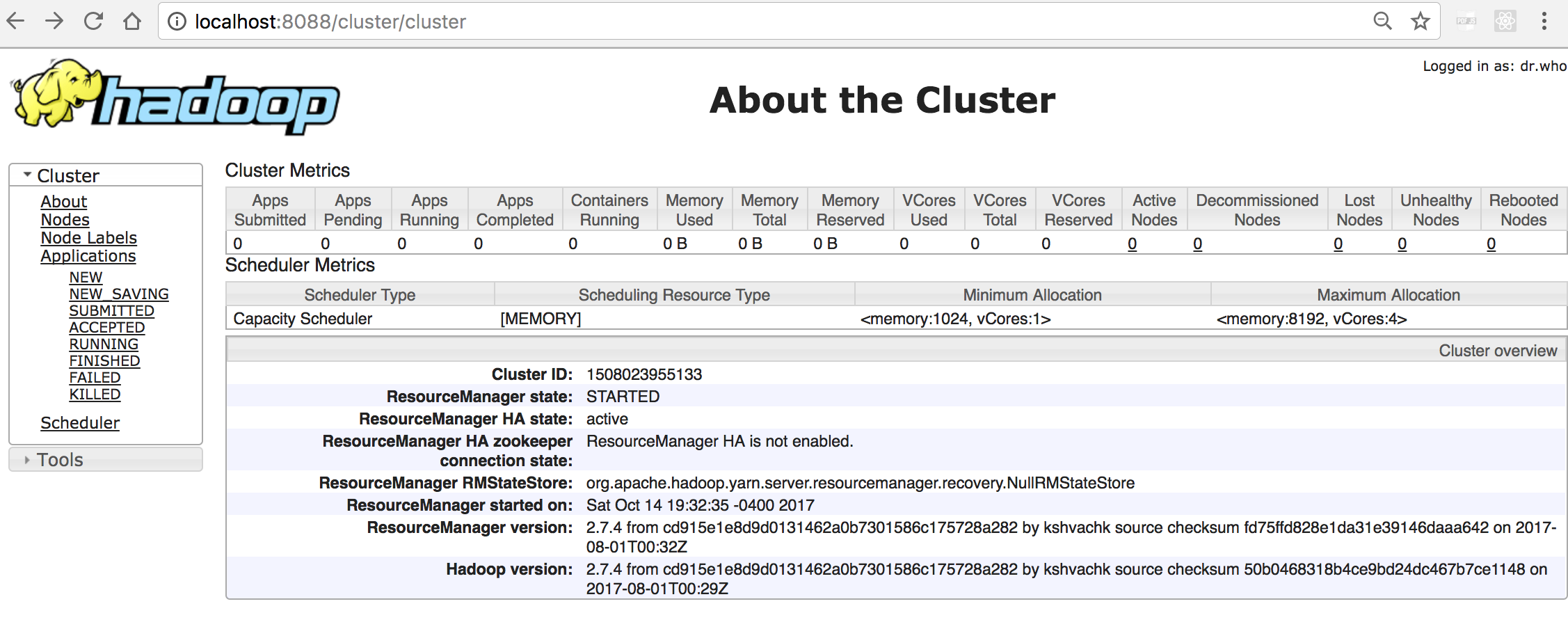This screenshot has height=629, width=1568.
Task: Click the zoom magnifier icon in address bar
Action: (x=1383, y=21)
